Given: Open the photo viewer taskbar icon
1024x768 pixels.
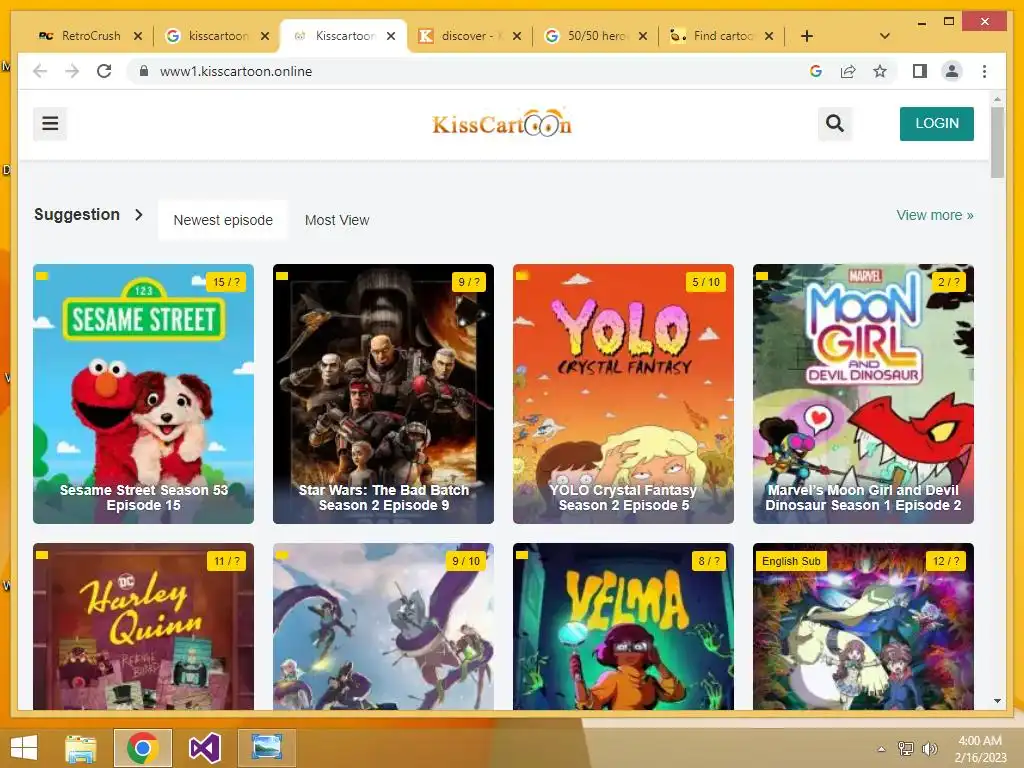Looking at the screenshot, I should click(x=266, y=748).
